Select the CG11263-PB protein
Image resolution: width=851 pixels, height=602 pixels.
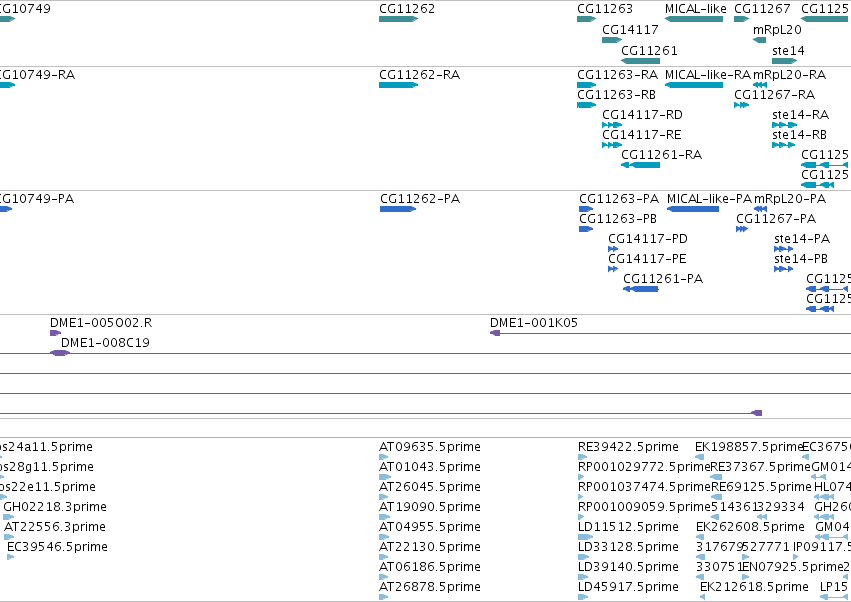(618, 219)
